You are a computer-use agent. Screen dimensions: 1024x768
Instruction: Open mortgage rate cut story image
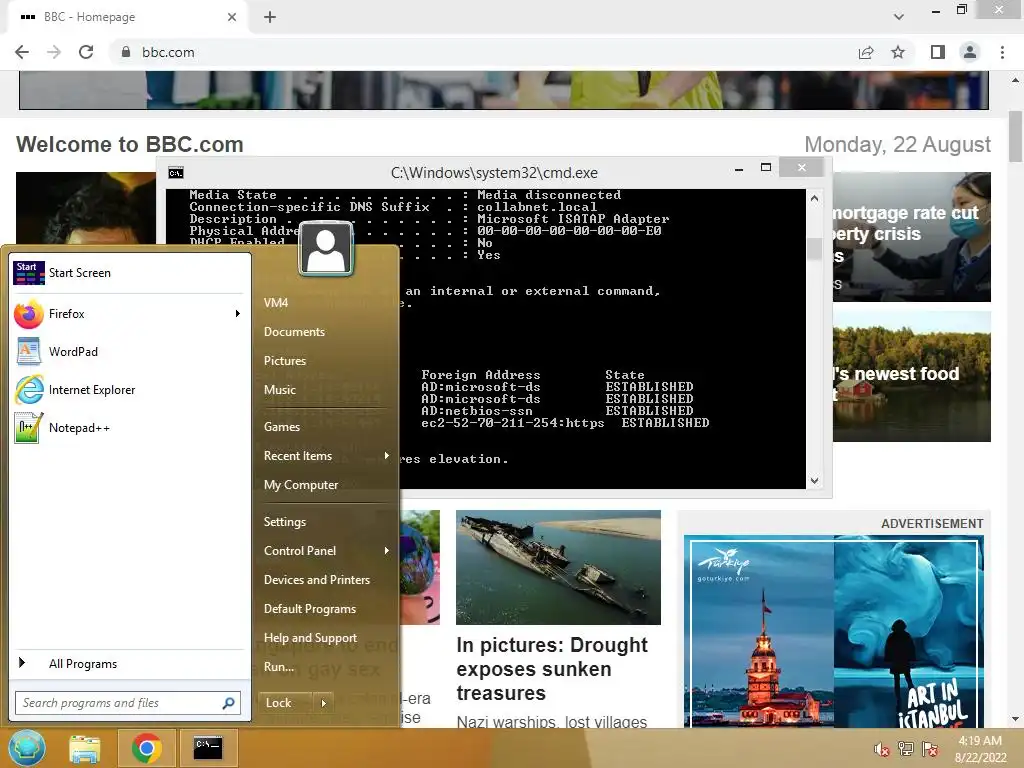(912, 237)
